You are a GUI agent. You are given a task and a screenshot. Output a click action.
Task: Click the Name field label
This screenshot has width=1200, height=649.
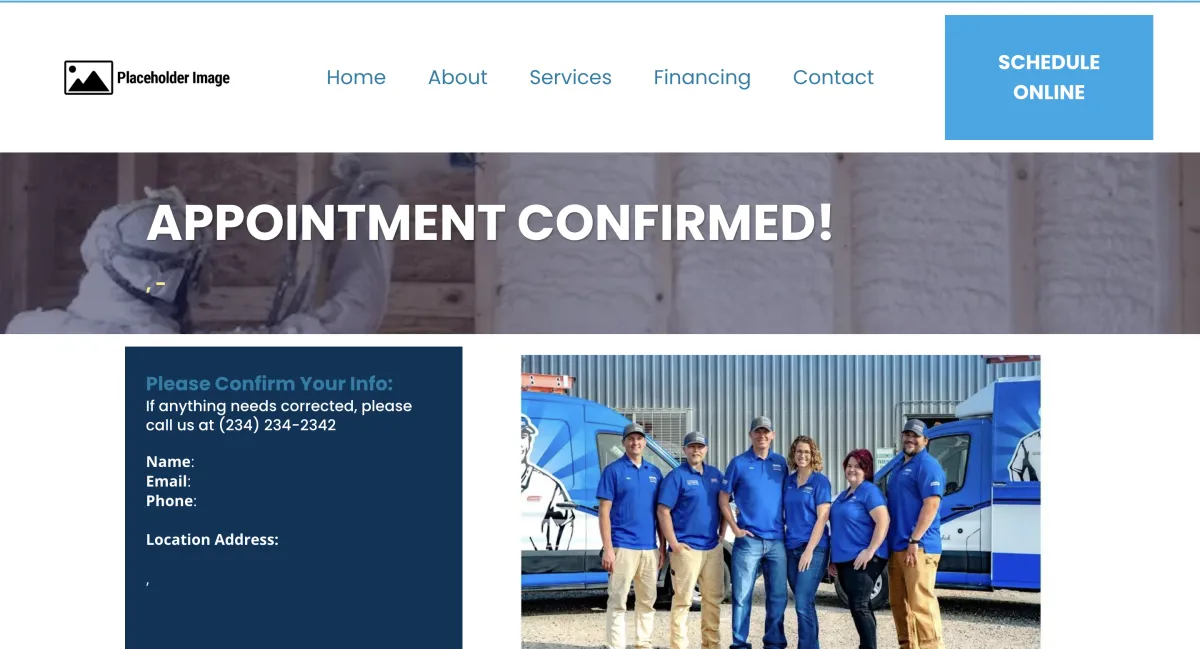tap(168, 462)
